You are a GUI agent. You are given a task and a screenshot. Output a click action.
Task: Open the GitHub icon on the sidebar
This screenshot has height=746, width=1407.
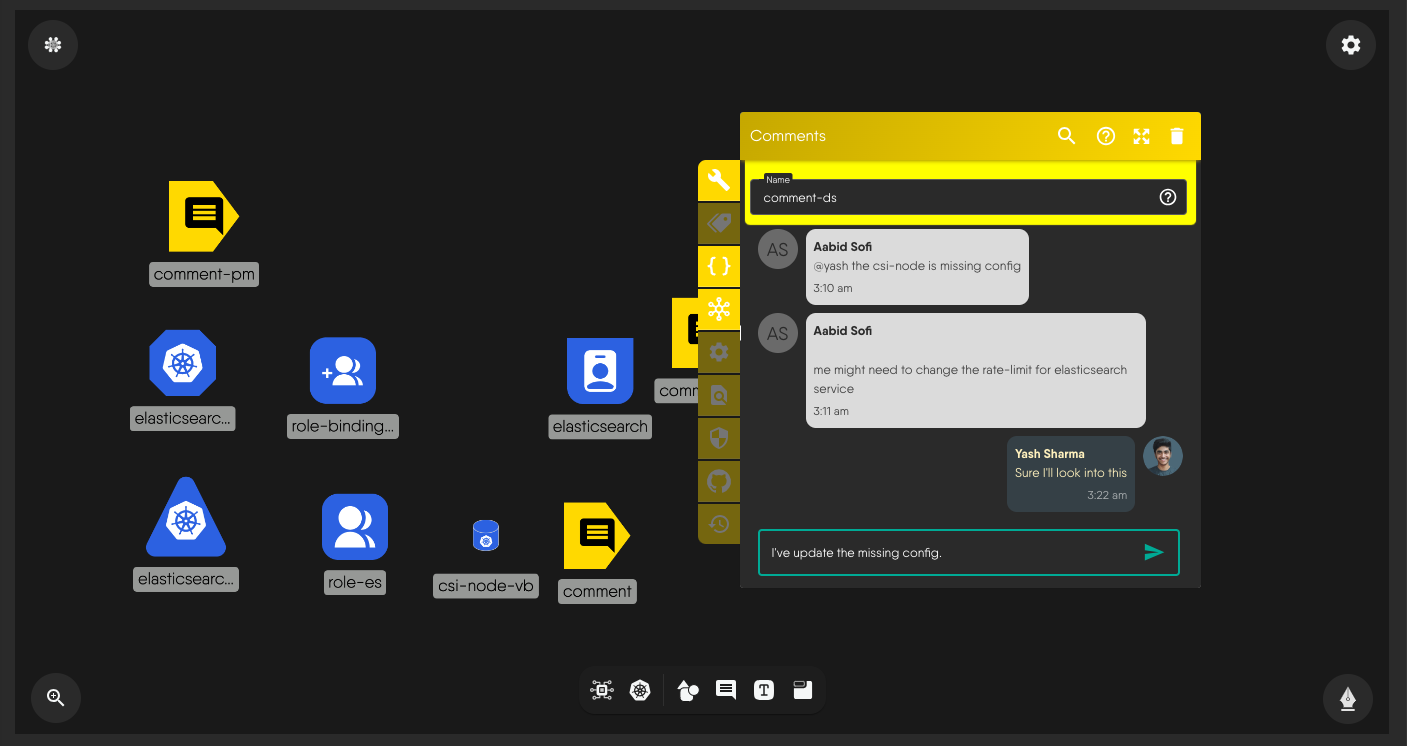point(719,481)
